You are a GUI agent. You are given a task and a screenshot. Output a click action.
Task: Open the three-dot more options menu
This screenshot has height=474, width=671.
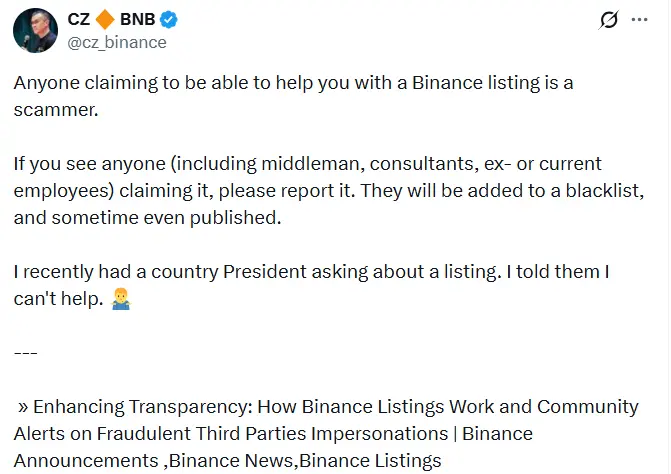point(640,20)
